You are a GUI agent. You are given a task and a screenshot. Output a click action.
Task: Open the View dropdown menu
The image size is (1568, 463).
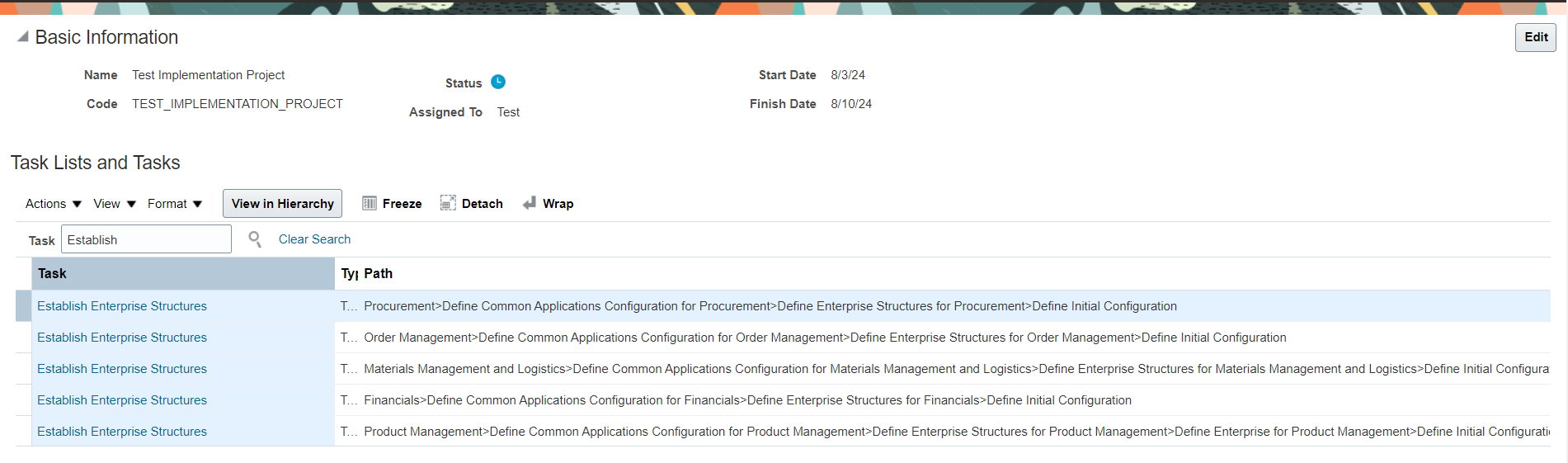pyautogui.click(x=114, y=204)
